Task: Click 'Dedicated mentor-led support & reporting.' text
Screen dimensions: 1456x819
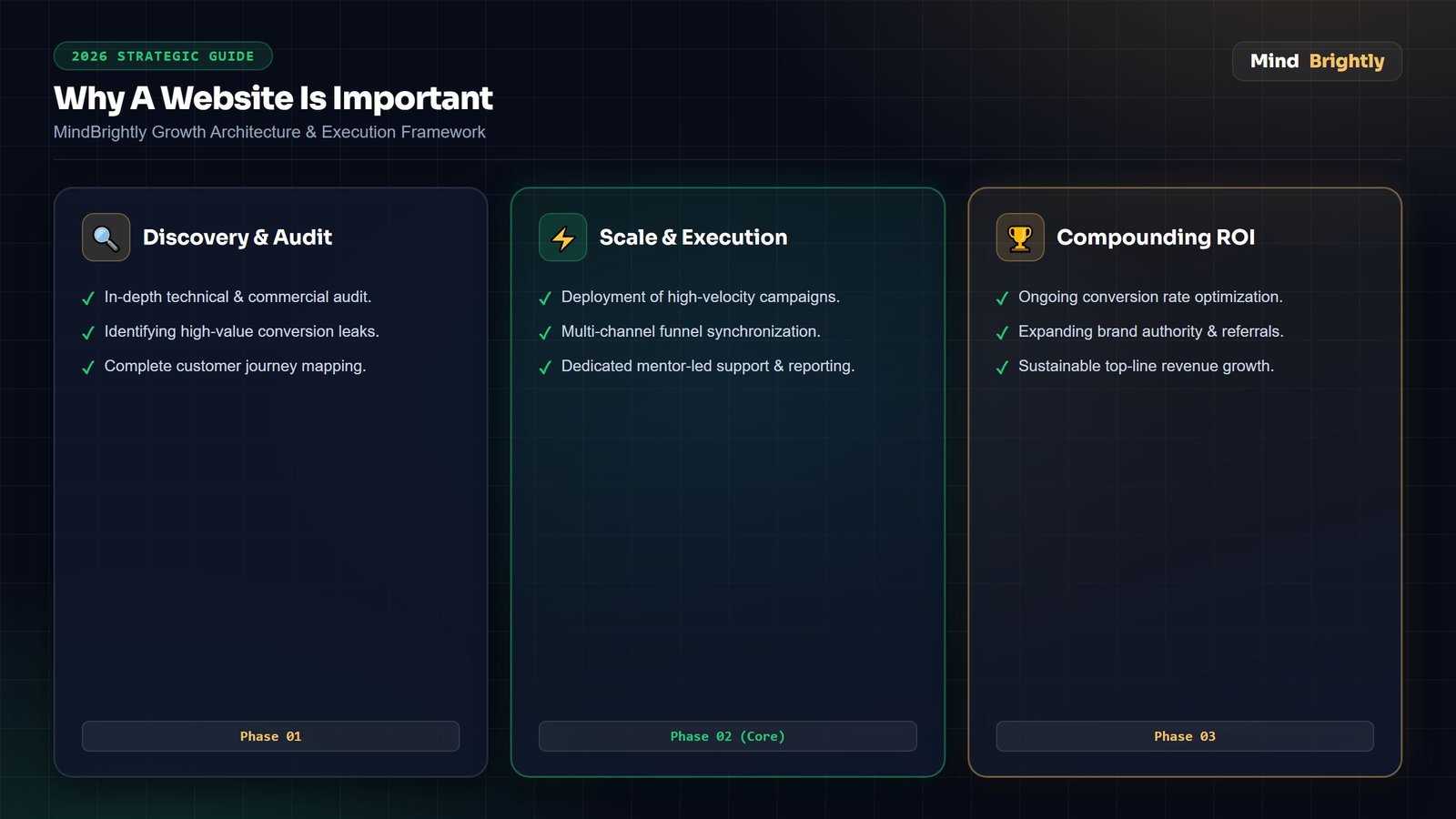Action: click(x=708, y=366)
